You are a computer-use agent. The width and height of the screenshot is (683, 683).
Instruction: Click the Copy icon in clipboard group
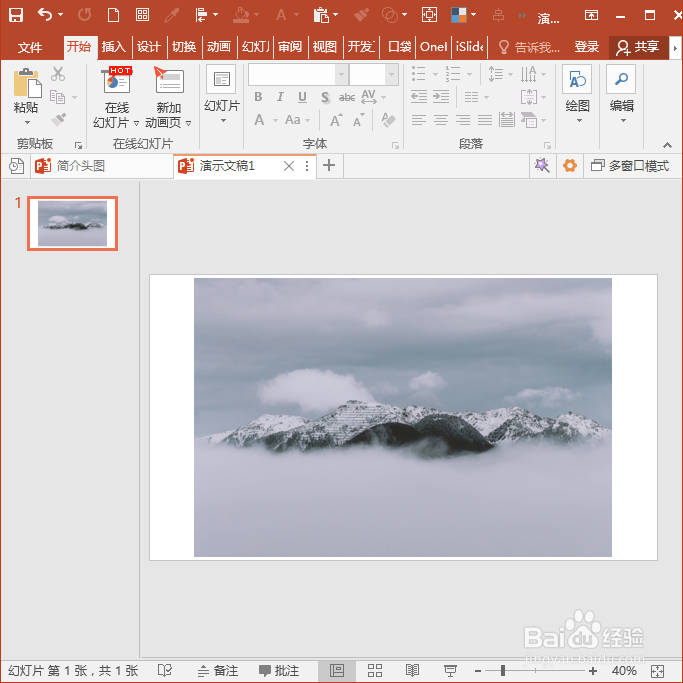(x=57, y=97)
